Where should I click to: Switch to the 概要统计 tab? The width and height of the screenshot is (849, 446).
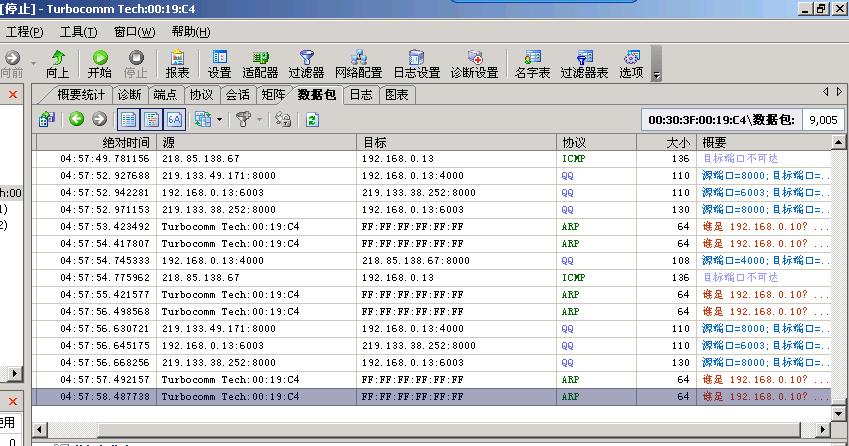pyautogui.click(x=81, y=95)
